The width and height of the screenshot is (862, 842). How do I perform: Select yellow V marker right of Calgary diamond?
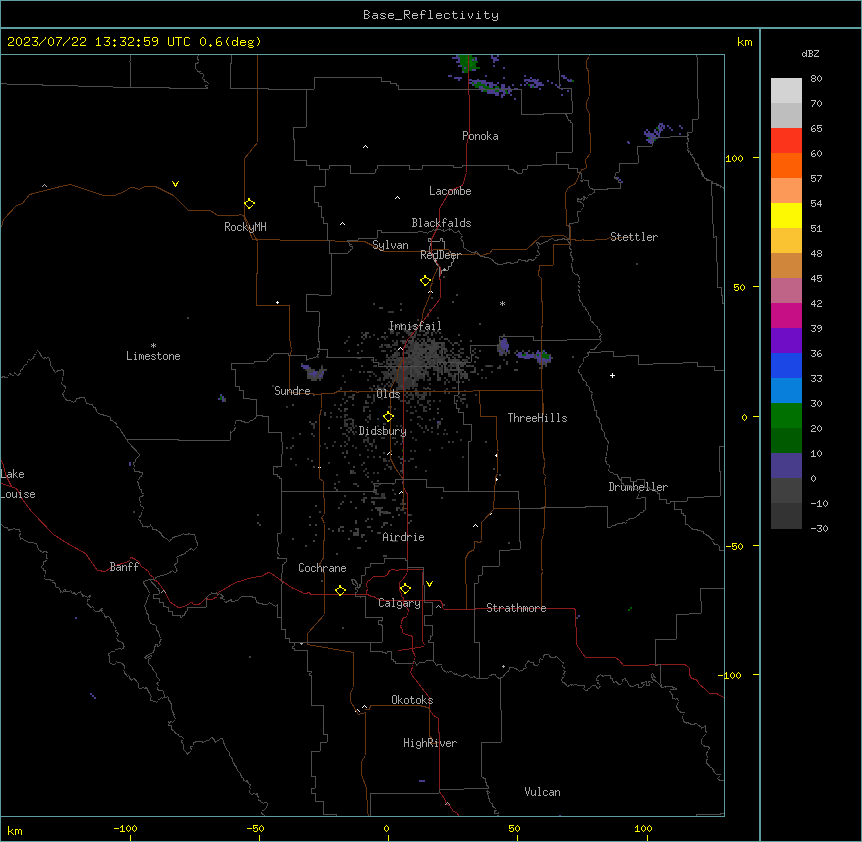coord(429,584)
